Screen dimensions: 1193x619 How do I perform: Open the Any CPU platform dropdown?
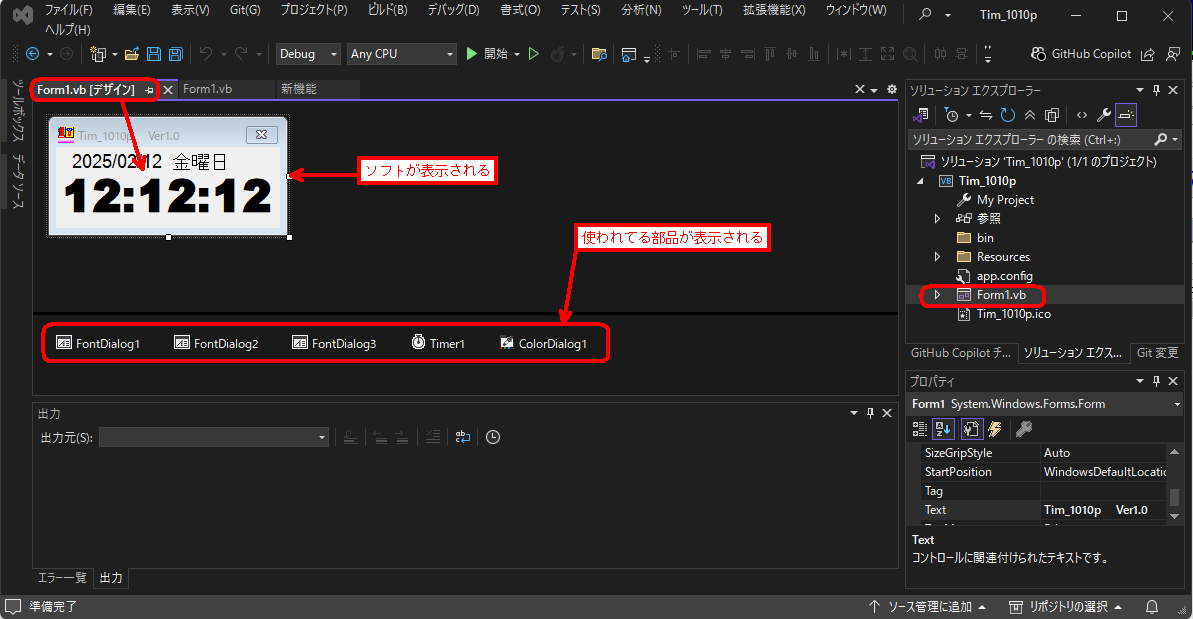(401, 54)
